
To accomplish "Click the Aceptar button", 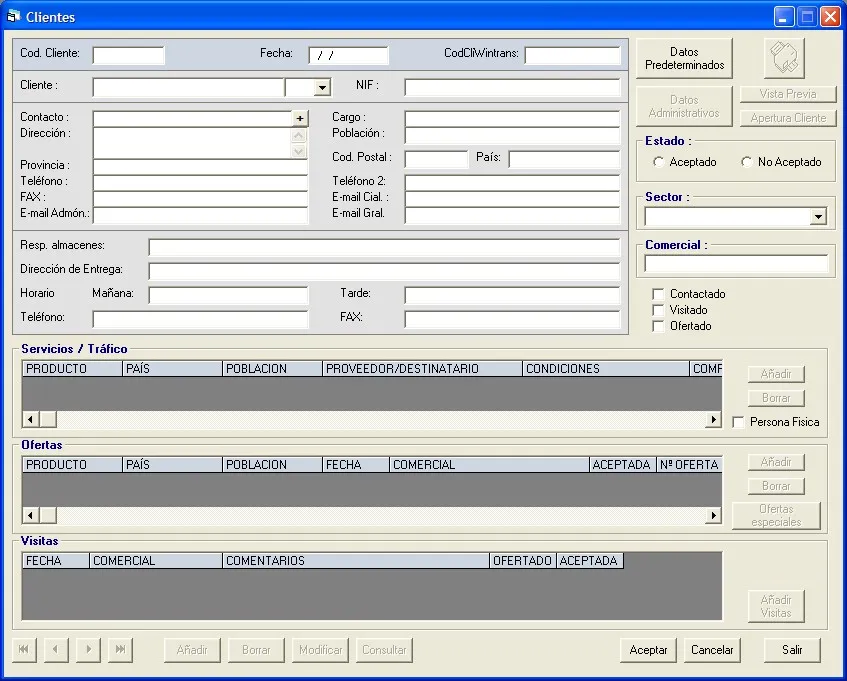I will pyautogui.click(x=648, y=650).
